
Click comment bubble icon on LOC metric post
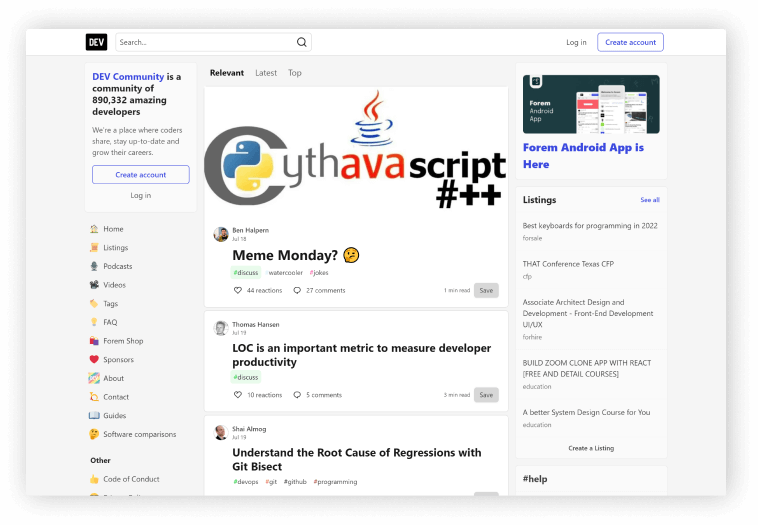[x=297, y=395]
